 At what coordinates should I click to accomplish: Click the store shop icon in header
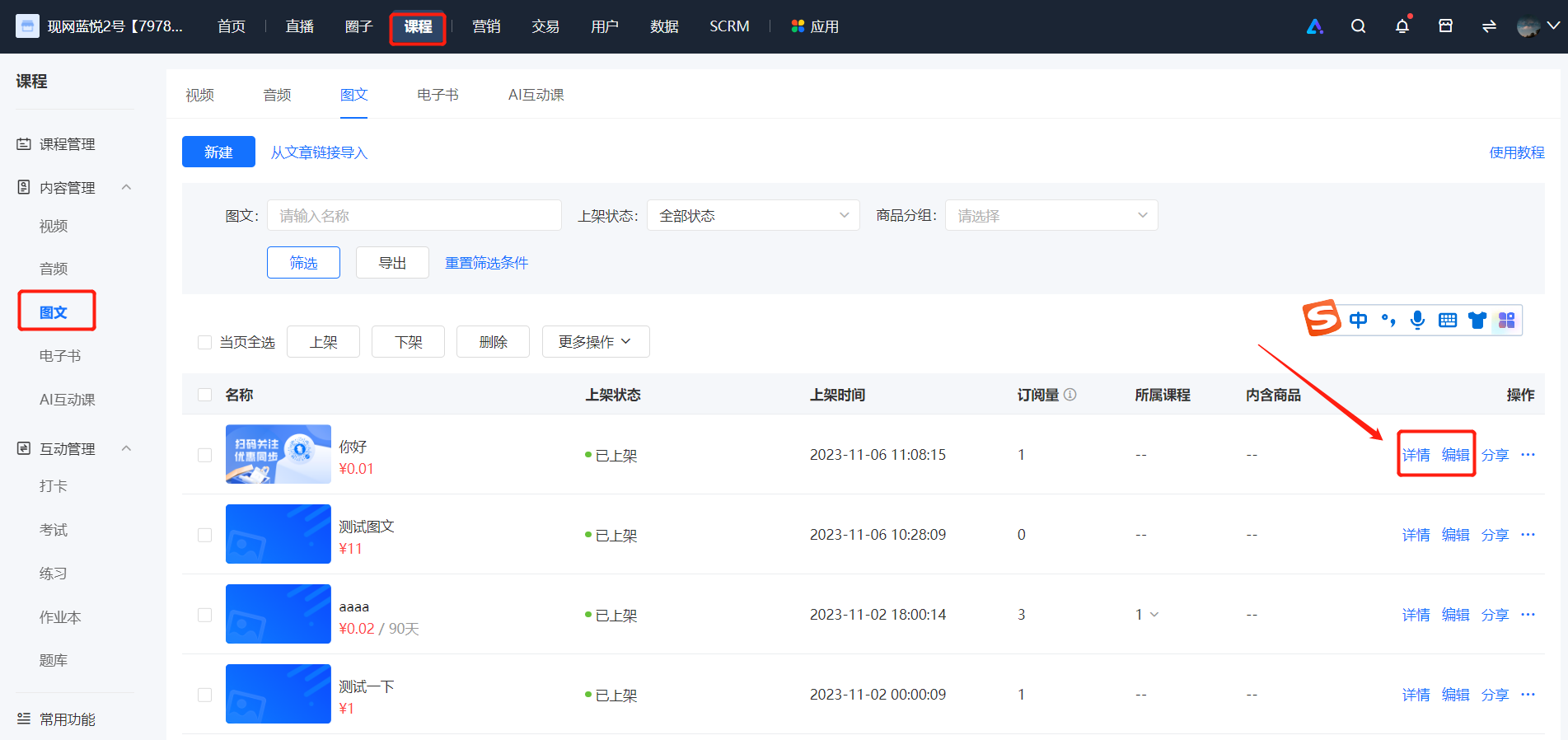(1445, 26)
